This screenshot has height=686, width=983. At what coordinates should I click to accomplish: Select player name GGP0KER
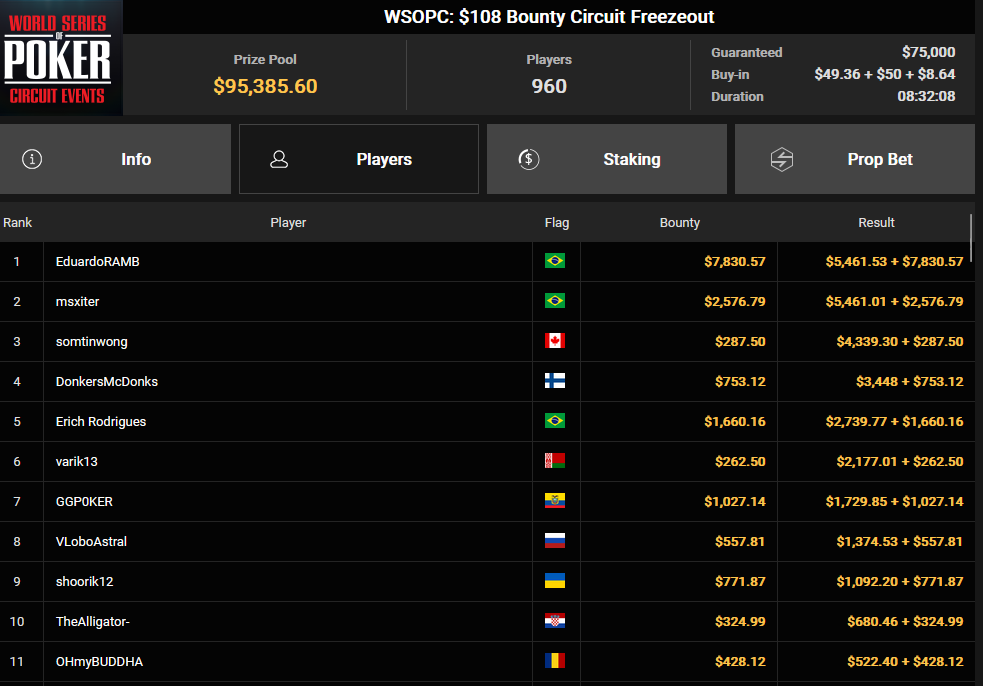pos(84,502)
